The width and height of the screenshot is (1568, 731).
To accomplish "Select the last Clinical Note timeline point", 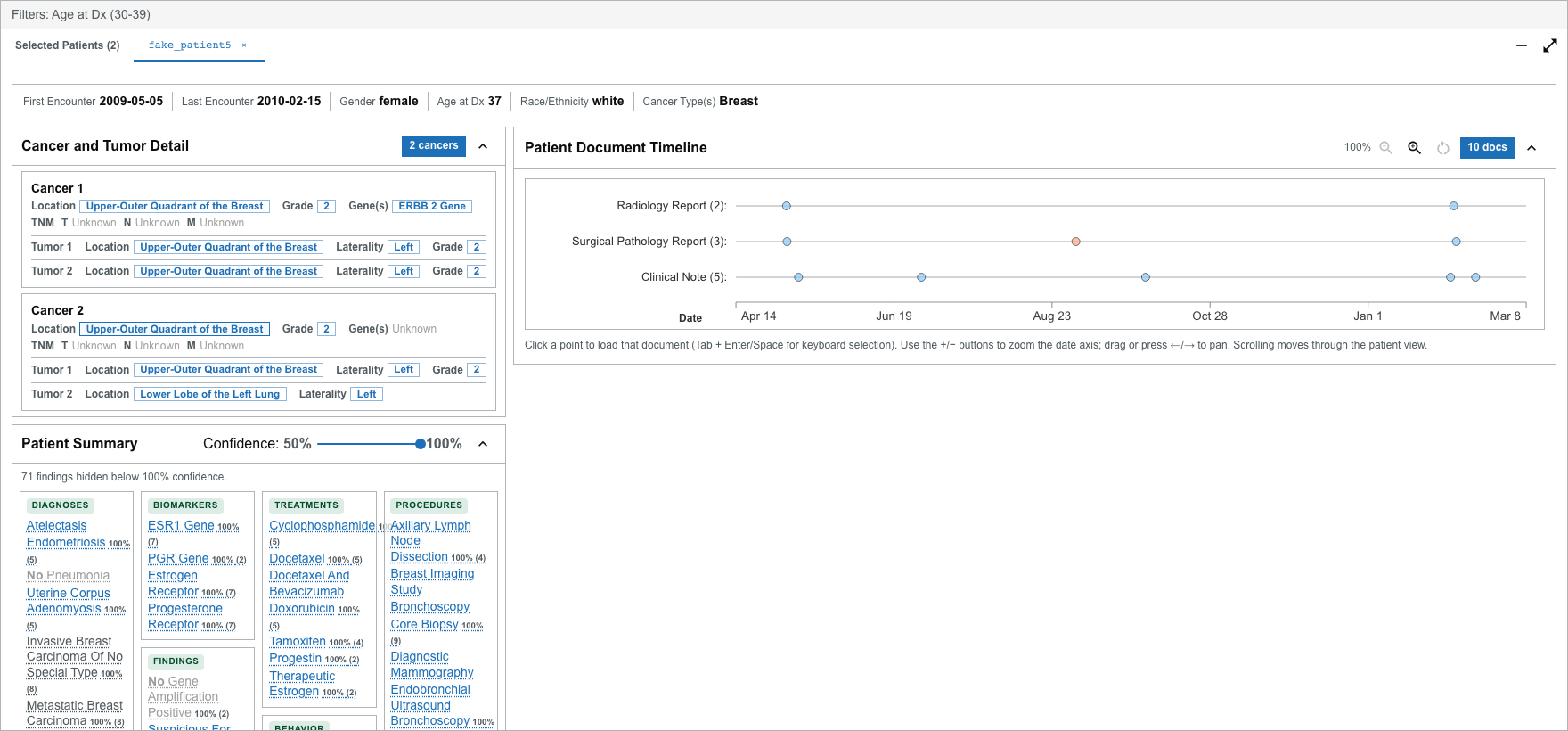I will point(1476,277).
